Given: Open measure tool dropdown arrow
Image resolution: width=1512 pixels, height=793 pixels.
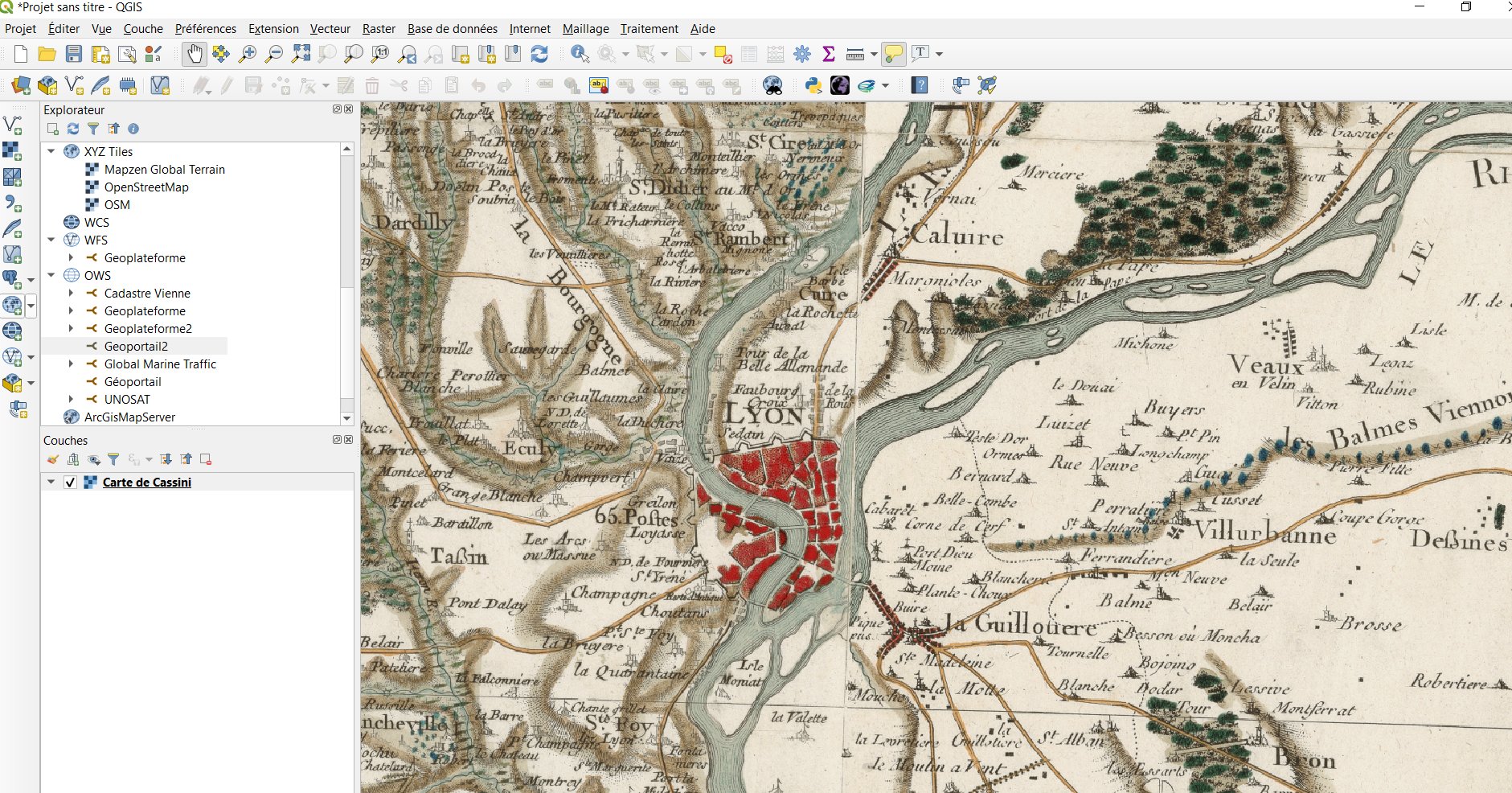Looking at the screenshot, I should tap(874, 54).
